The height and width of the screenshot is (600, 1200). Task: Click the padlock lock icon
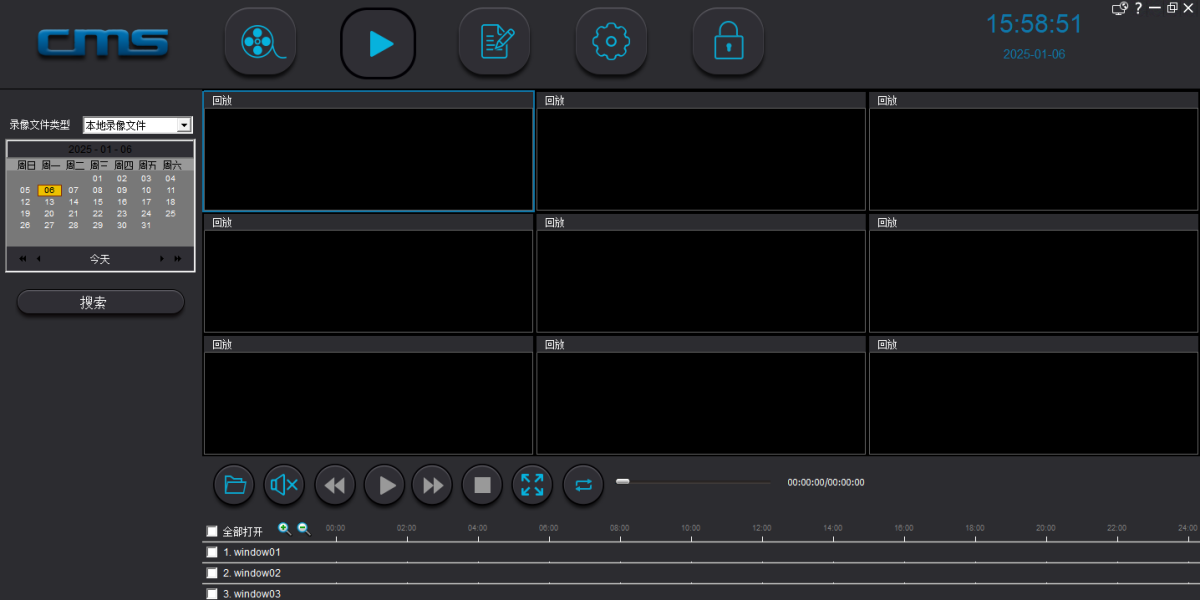point(728,42)
